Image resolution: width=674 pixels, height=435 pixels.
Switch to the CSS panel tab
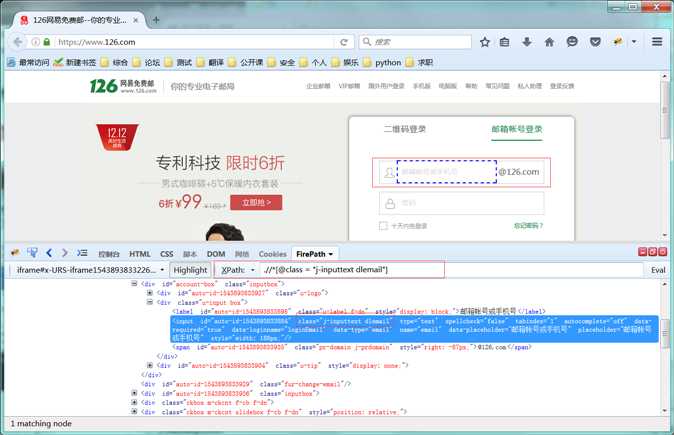[x=167, y=254]
